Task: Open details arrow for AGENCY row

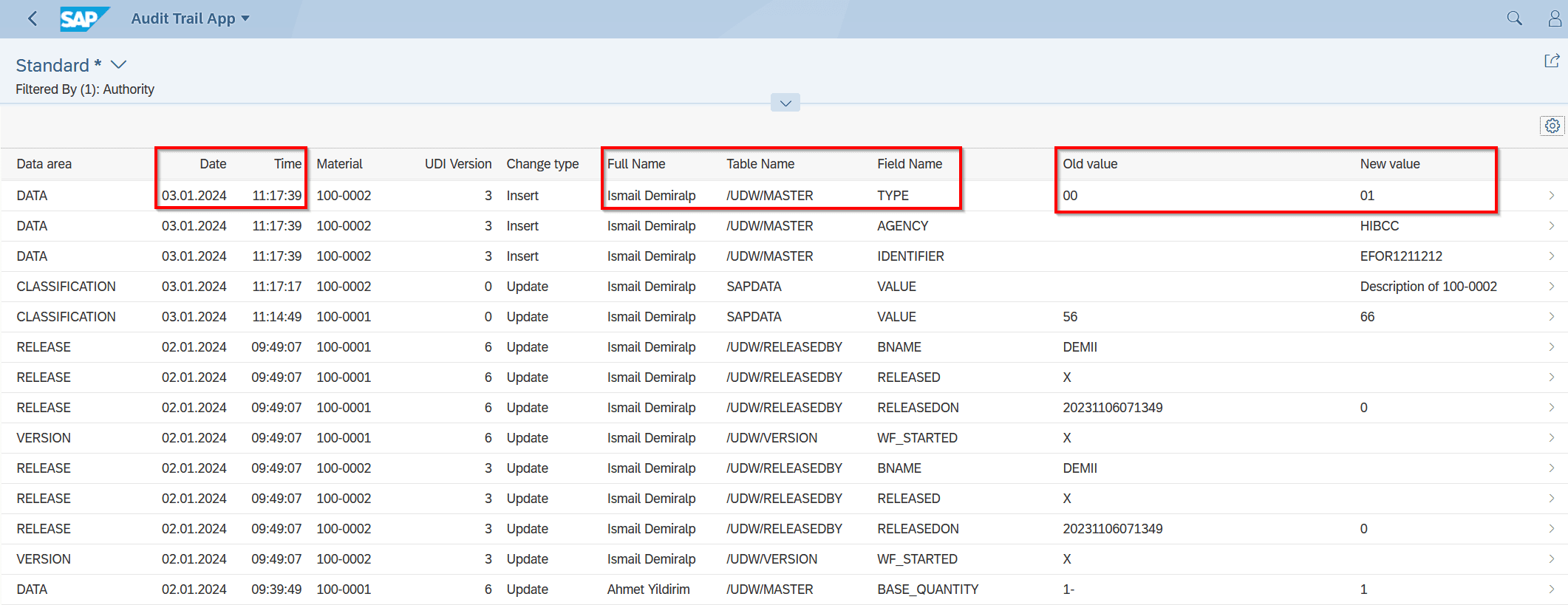Action: click(1552, 226)
